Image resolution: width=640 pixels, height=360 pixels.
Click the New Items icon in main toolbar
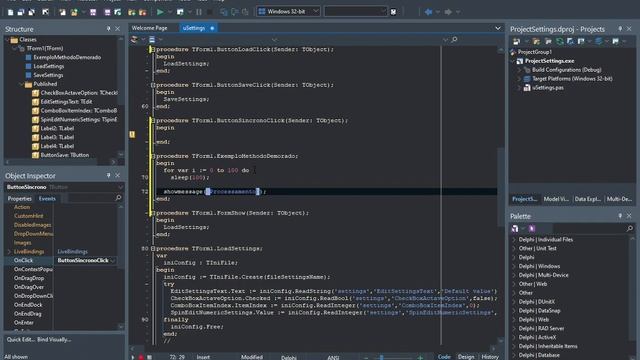pyautogui.click(x=11, y=12)
